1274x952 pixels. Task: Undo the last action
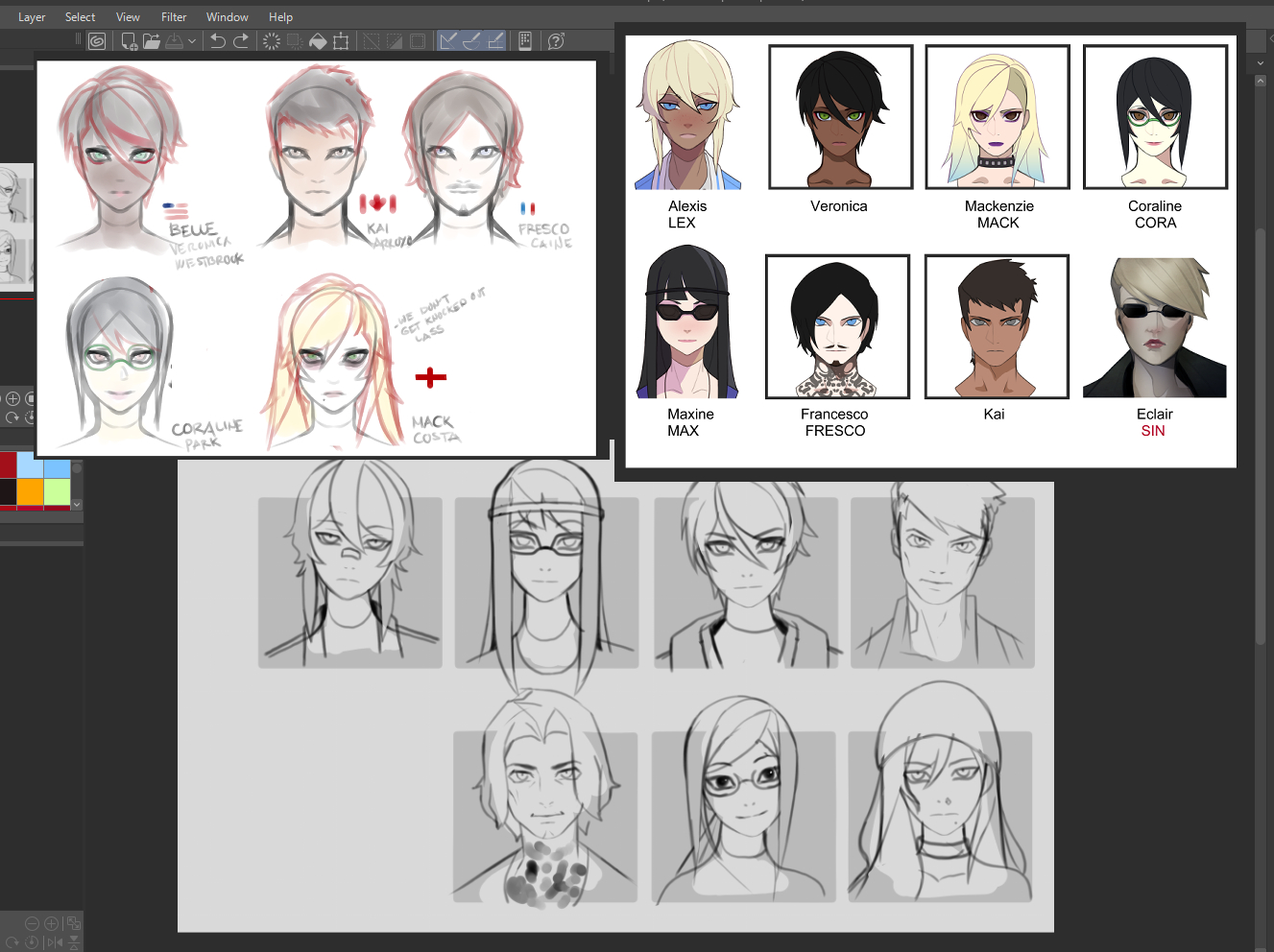pos(218,41)
